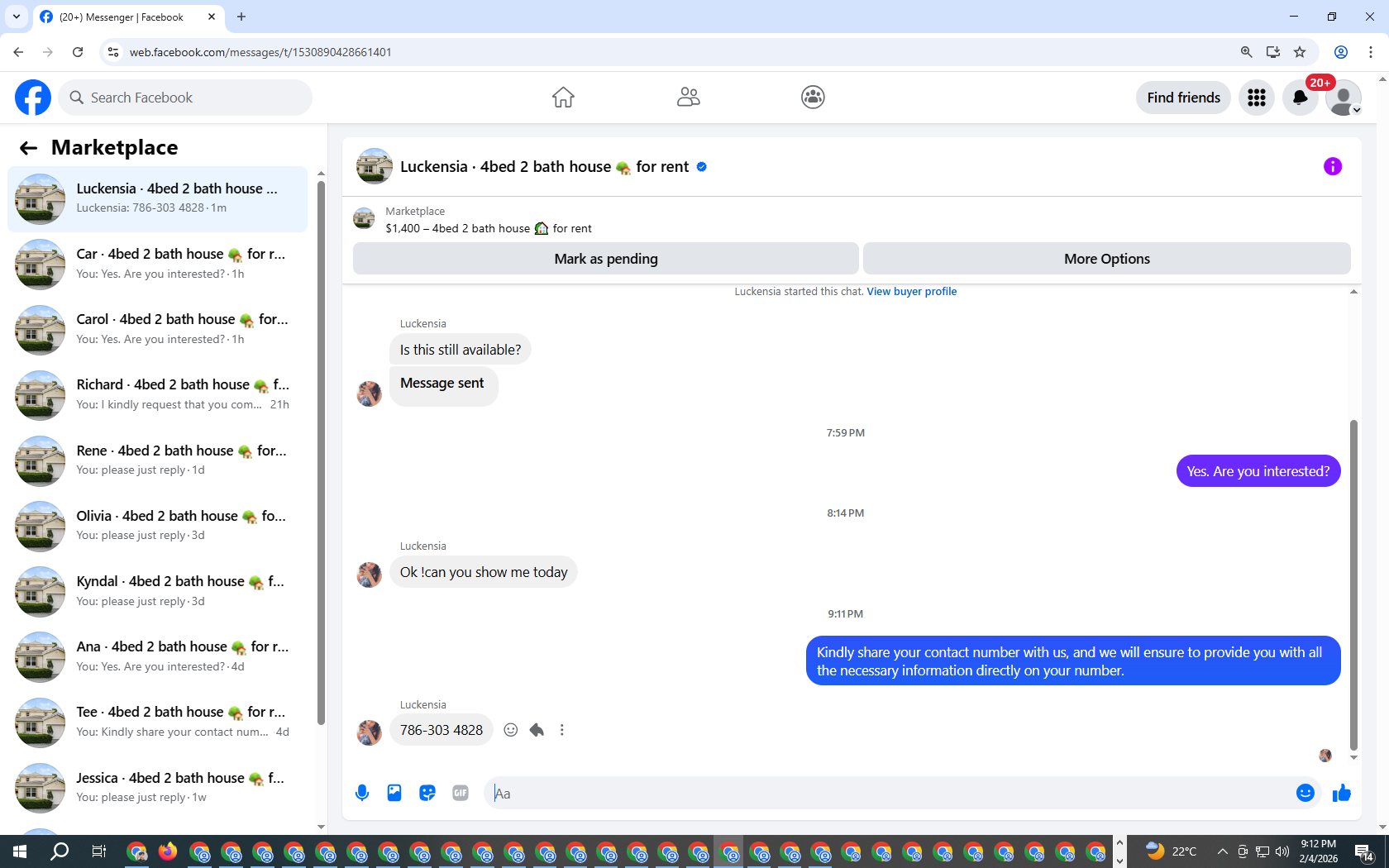
Task: Send a thumbs up like
Action: coord(1341,793)
